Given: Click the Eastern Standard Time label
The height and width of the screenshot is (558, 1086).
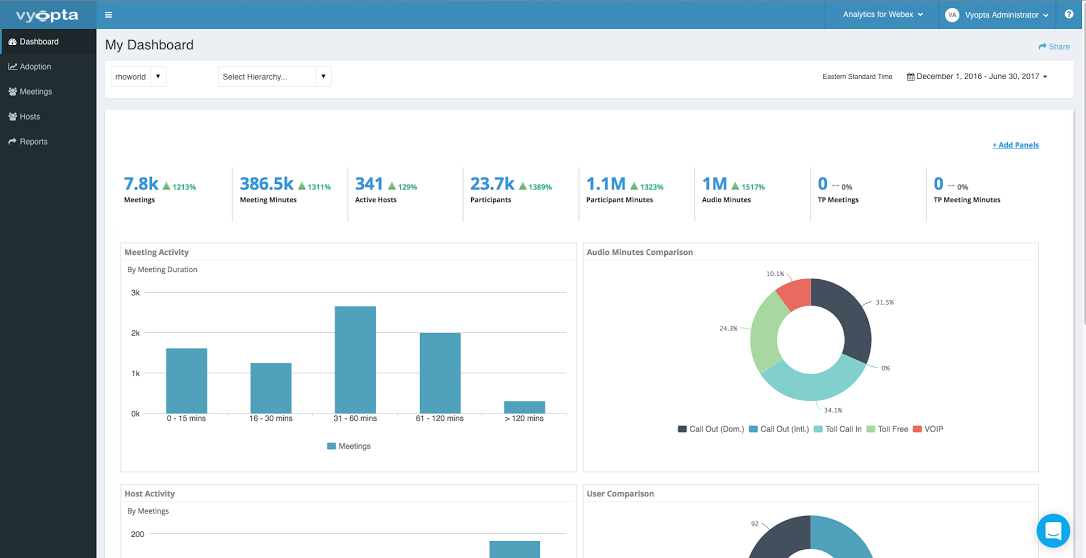Looking at the screenshot, I should click(857, 77).
